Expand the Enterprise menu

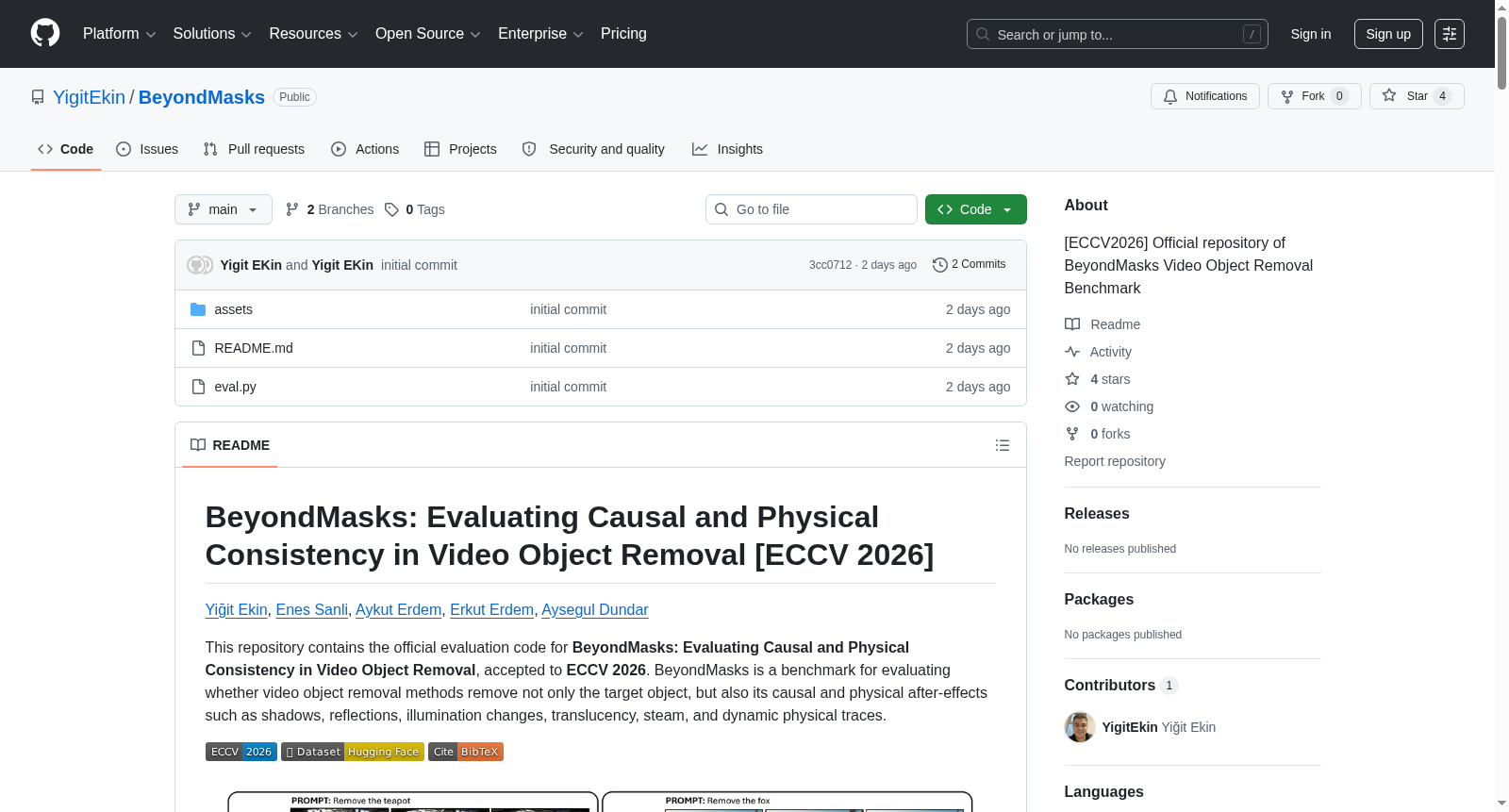[x=540, y=34]
